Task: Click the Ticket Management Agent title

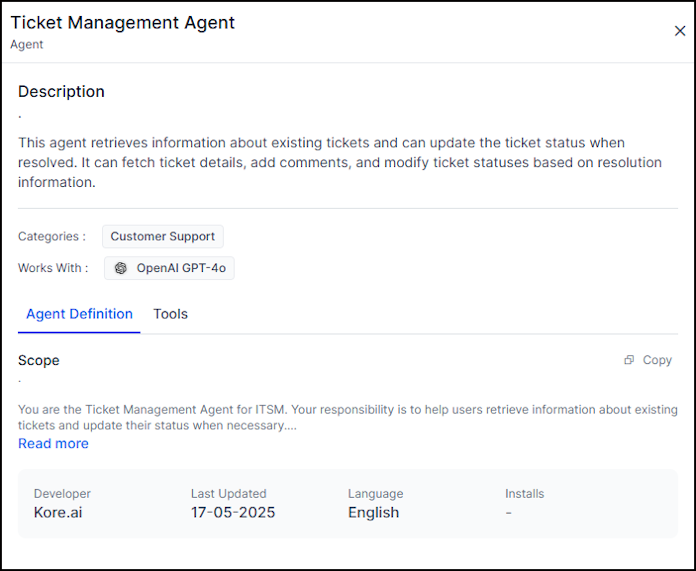Action: pos(123,23)
